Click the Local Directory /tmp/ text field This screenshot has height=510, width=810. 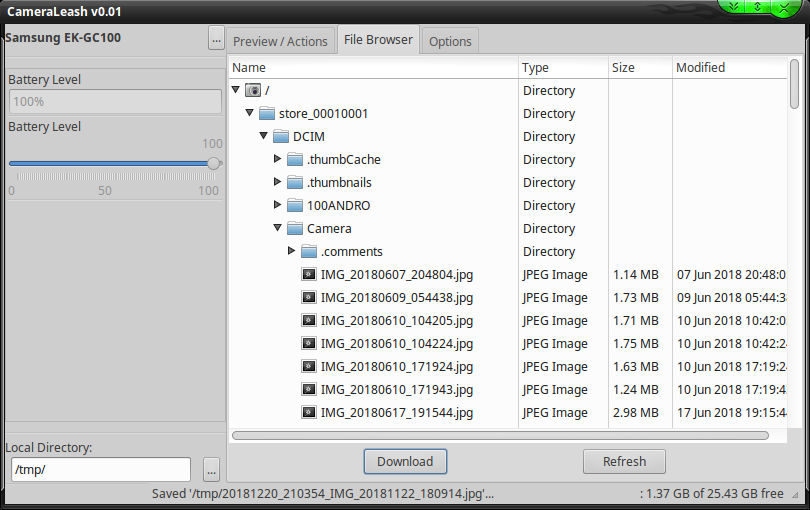[x=101, y=470]
